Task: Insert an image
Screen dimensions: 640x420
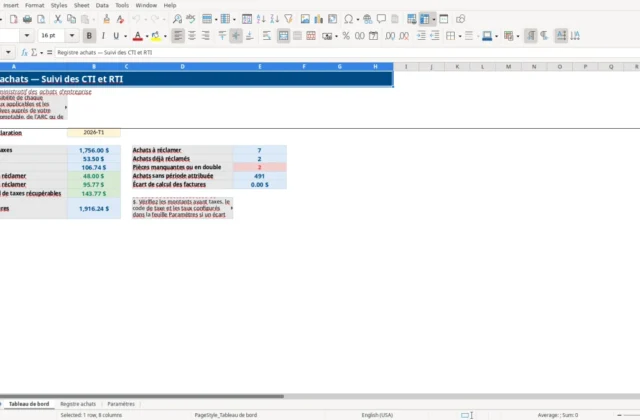Action: click(305, 19)
